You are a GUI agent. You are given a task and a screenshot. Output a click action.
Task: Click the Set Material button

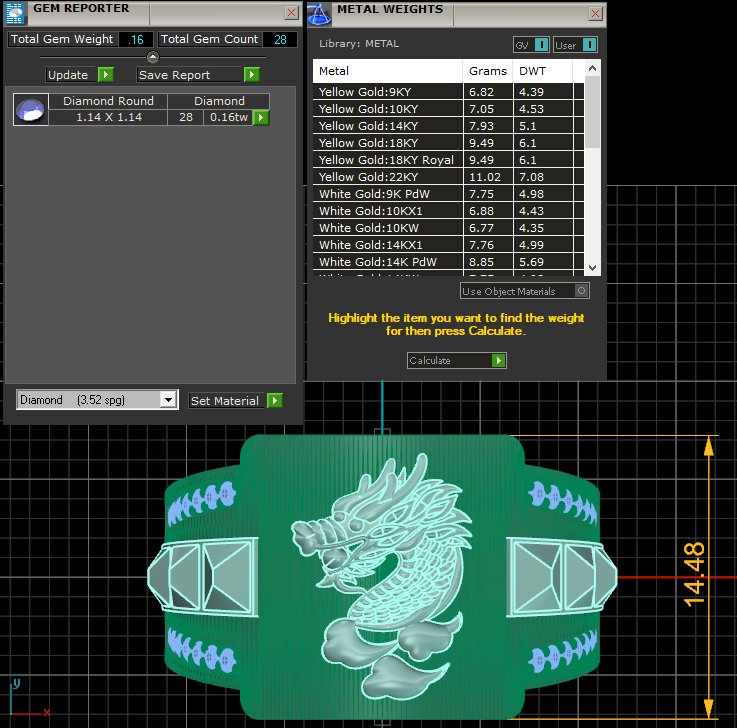[x=236, y=400]
